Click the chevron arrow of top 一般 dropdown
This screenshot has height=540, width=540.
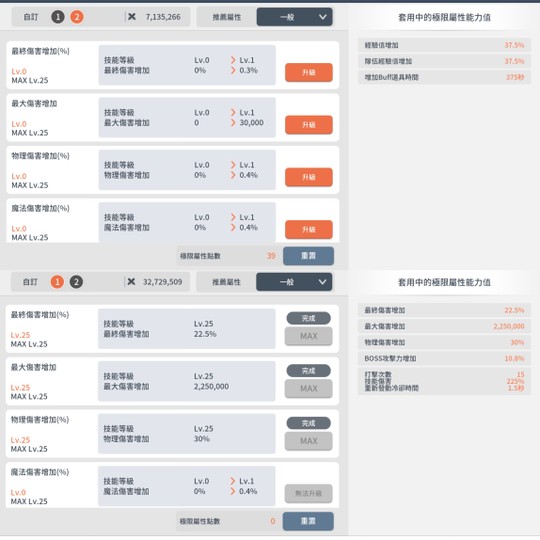coord(323,17)
